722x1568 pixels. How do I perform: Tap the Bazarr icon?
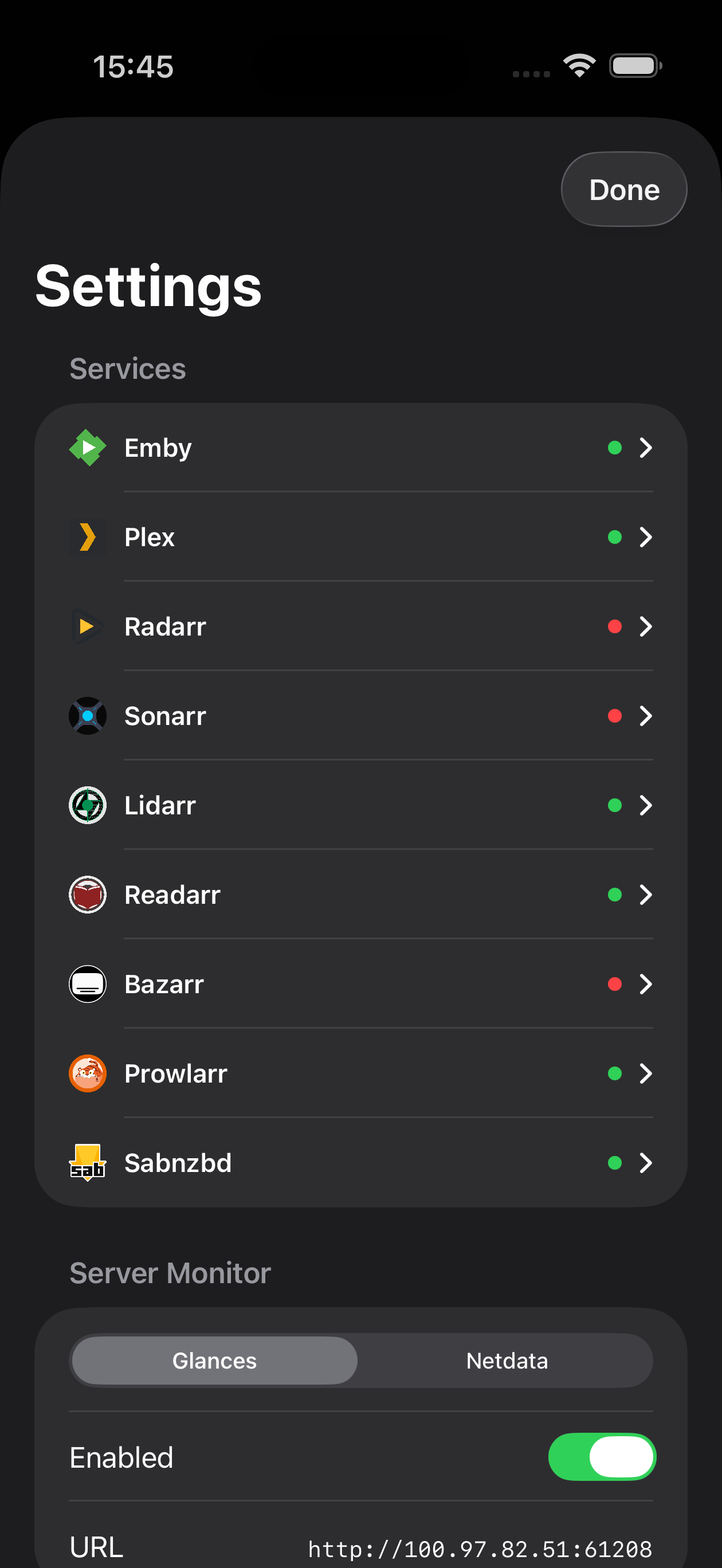(88, 984)
